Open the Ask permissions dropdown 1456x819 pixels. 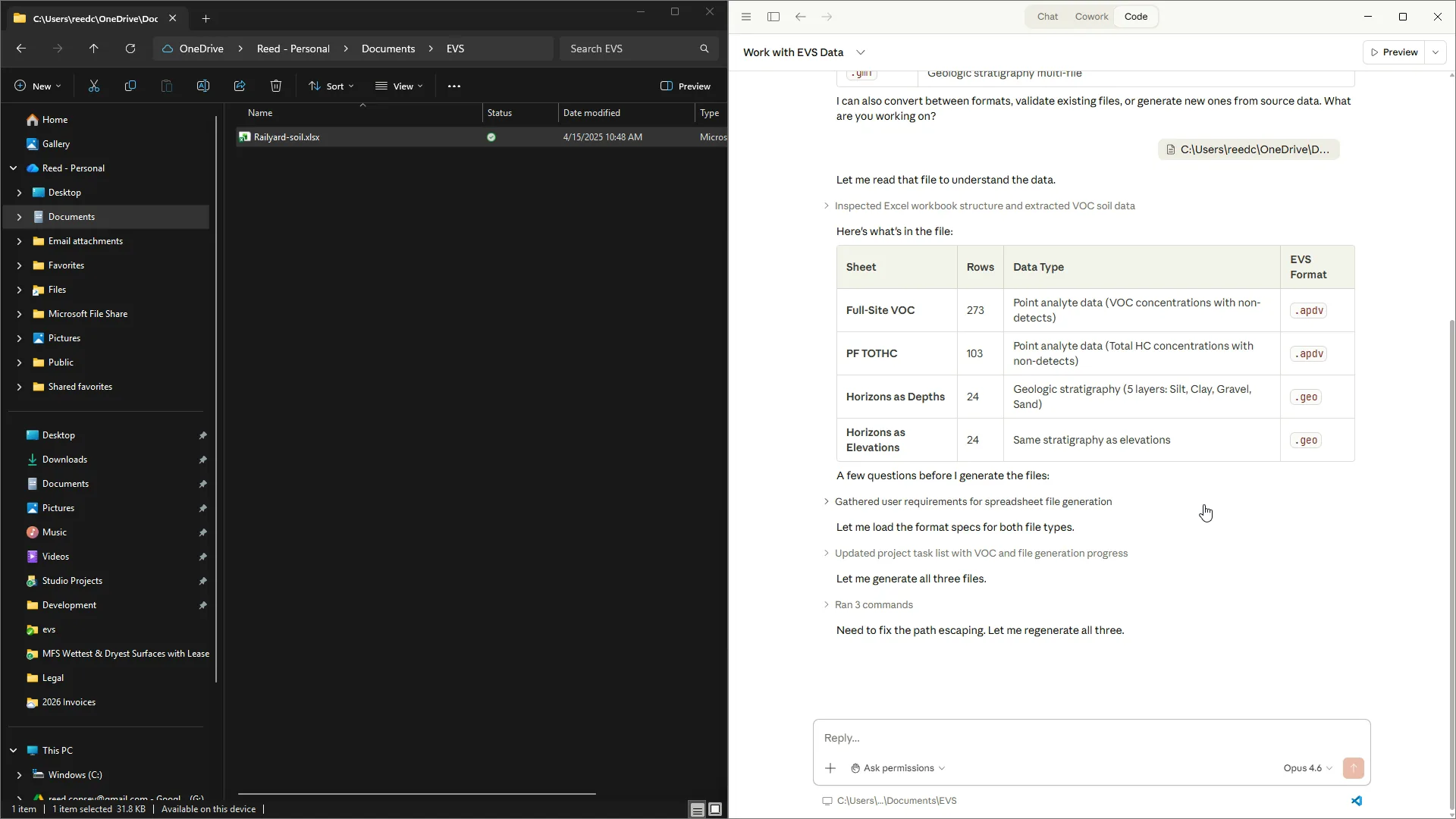click(x=898, y=768)
